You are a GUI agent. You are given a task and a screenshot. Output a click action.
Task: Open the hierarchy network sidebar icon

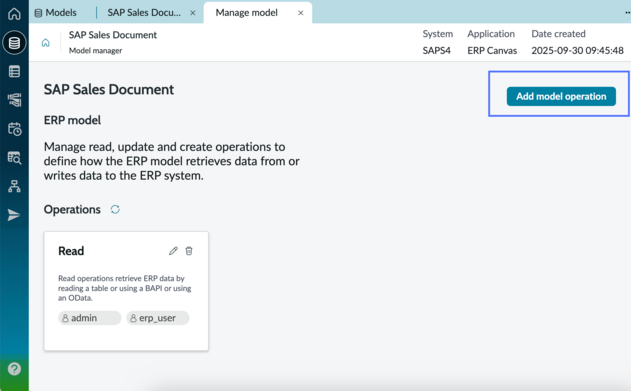(x=14, y=186)
